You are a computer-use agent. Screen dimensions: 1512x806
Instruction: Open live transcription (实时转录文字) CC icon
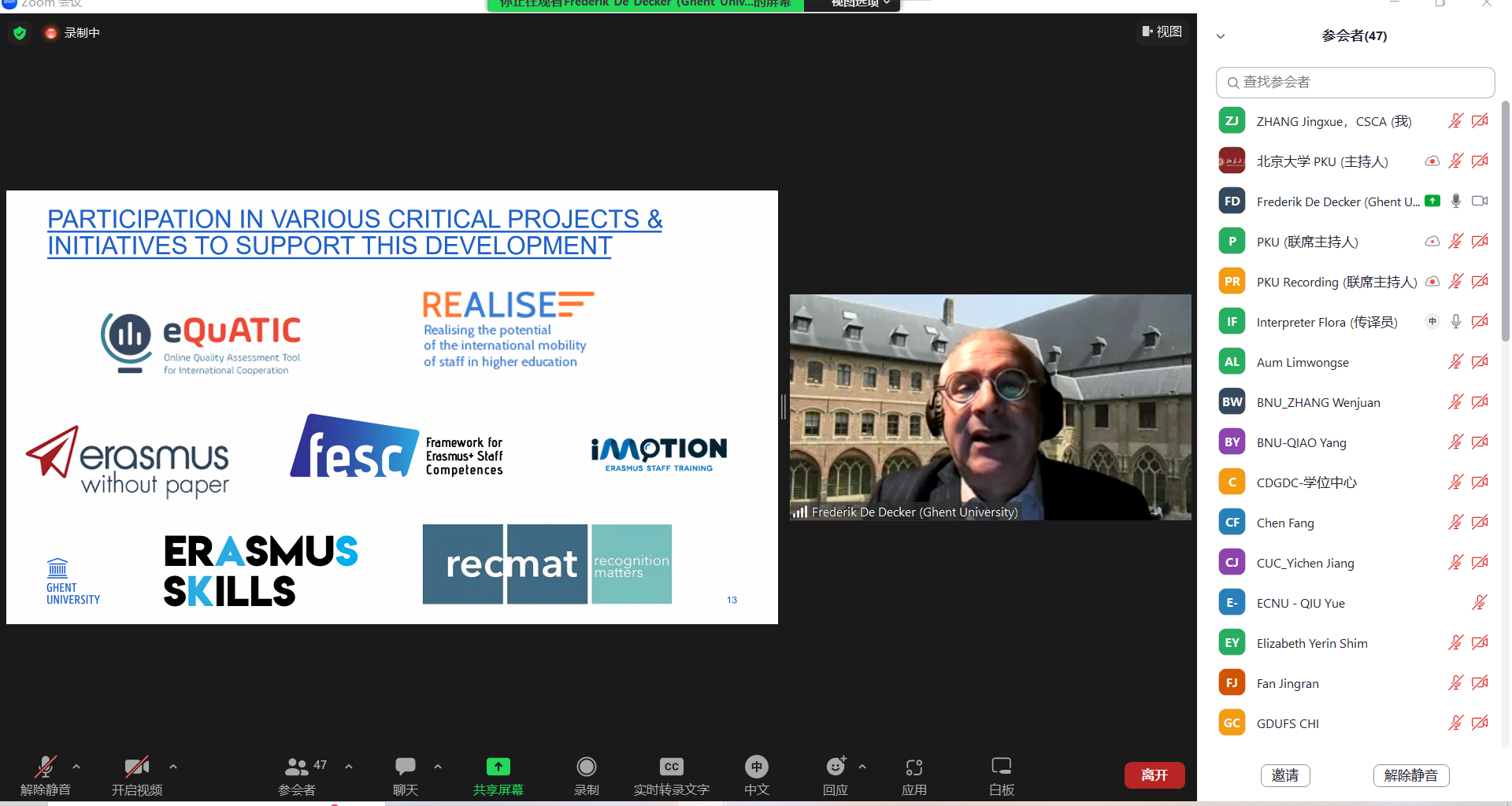[x=671, y=767]
